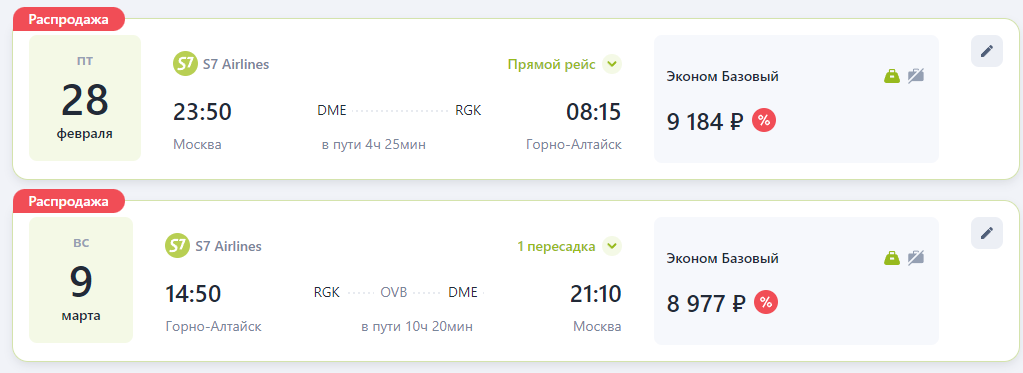Choose Эконом Базовый fare for 9 184 ₽
The height and width of the screenshot is (373, 1023).
(x=796, y=98)
